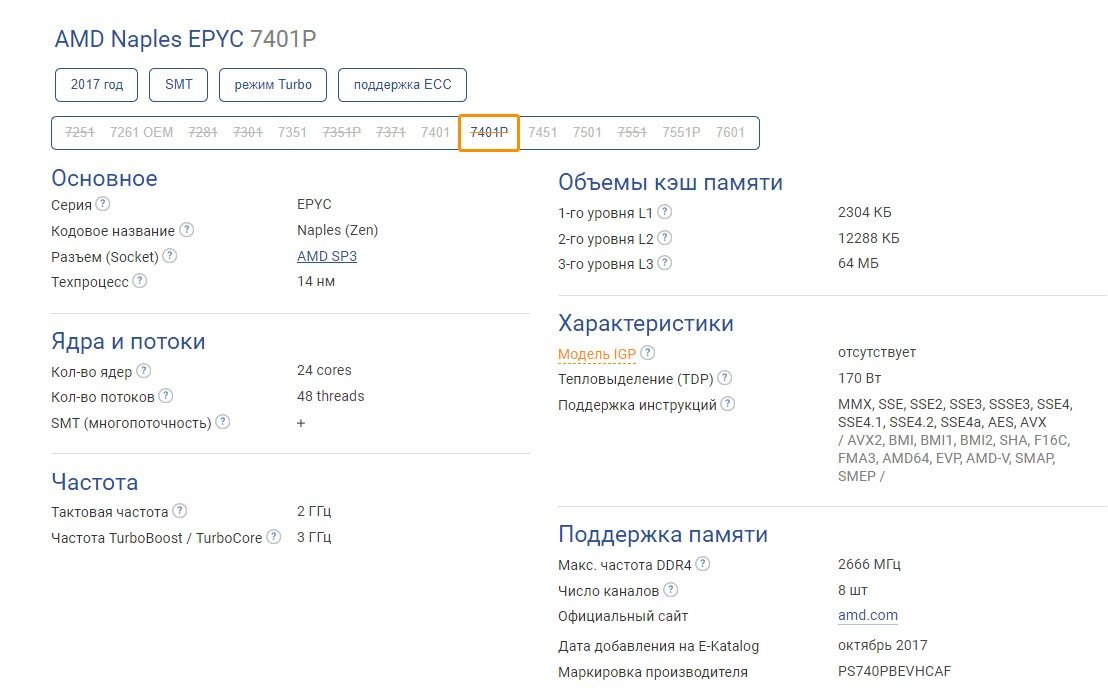
Task: Open the AMD SP3 socket link
Action: [326, 256]
